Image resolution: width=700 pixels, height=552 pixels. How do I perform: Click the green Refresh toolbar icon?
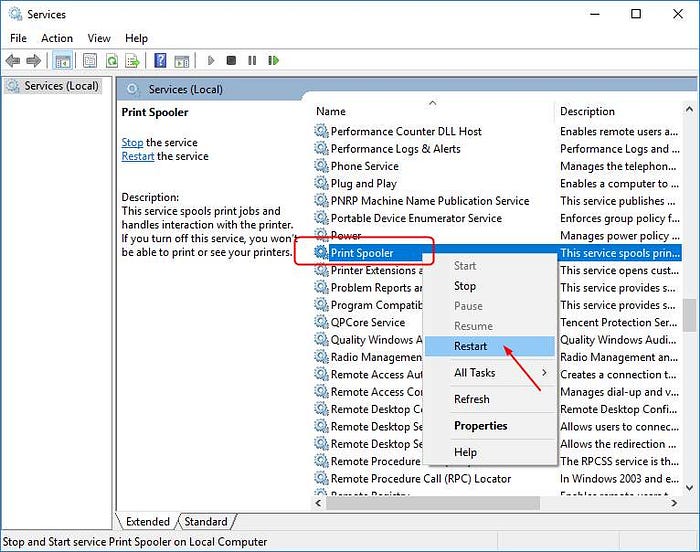[x=112, y=60]
